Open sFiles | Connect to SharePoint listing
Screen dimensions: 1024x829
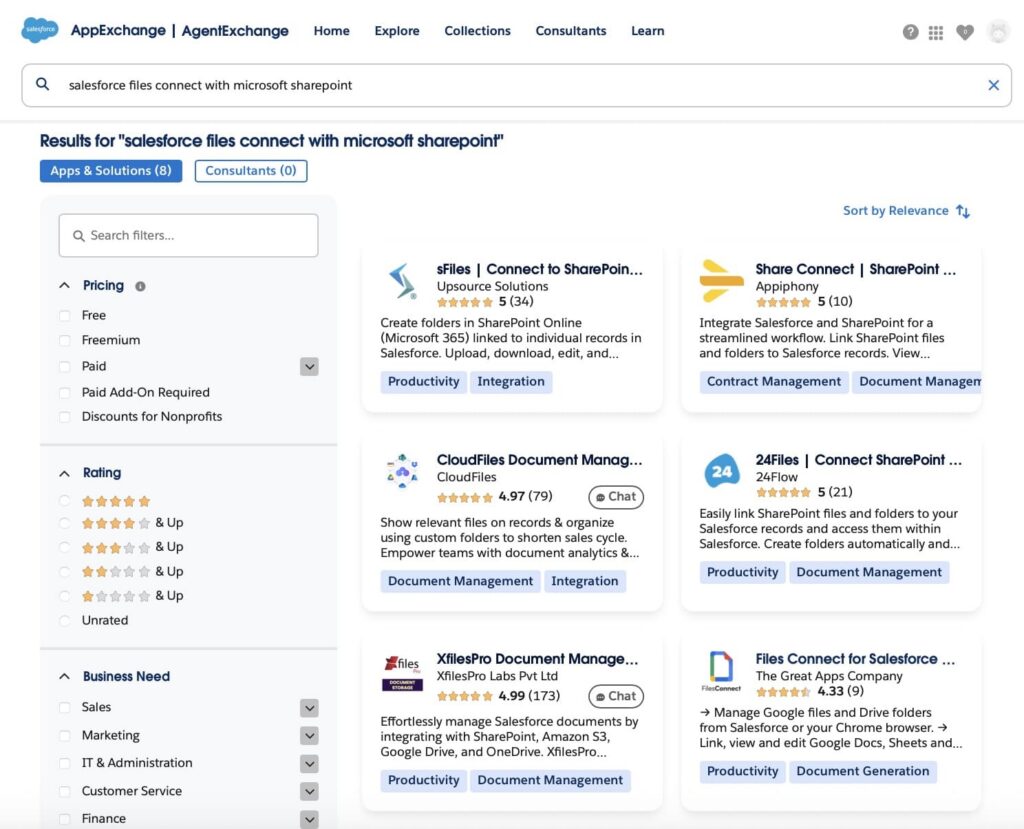[x=539, y=269]
